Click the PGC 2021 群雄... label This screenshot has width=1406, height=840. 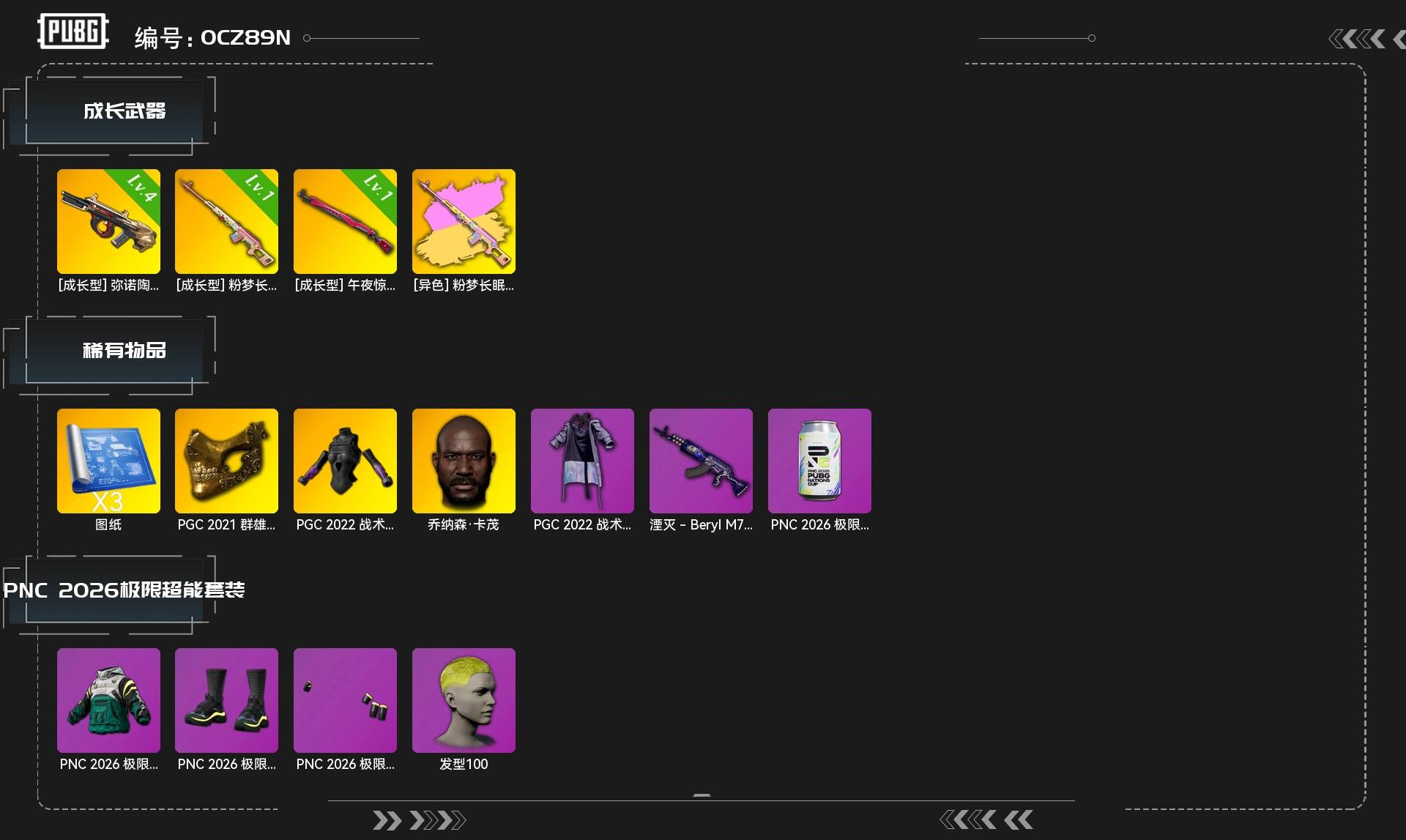227,524
